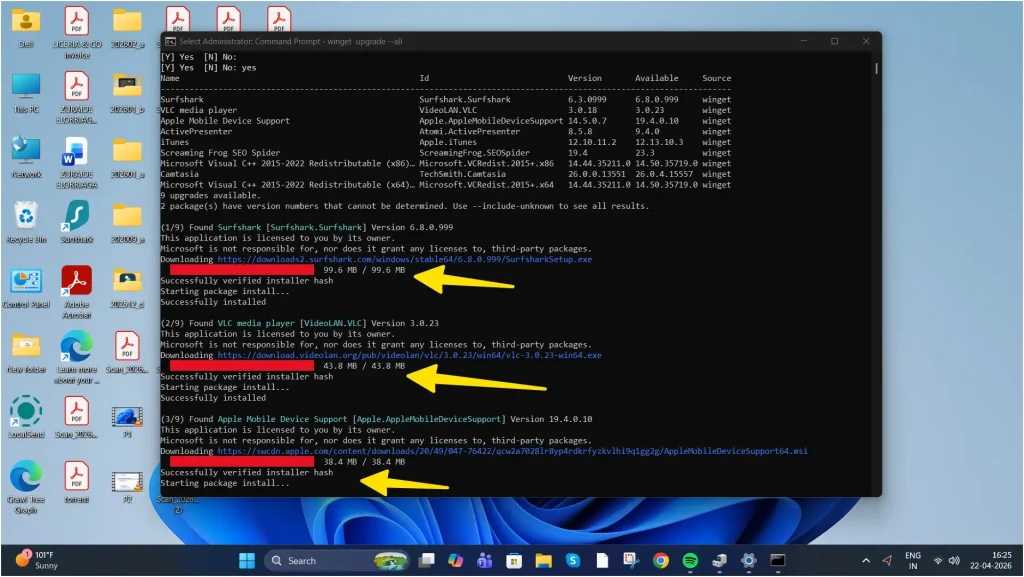The height and width of the screenshot is (577, 1024).
Task: Select the ZURAIDE ELORRIAGA PDF file icon
Action: pos(76,98)
